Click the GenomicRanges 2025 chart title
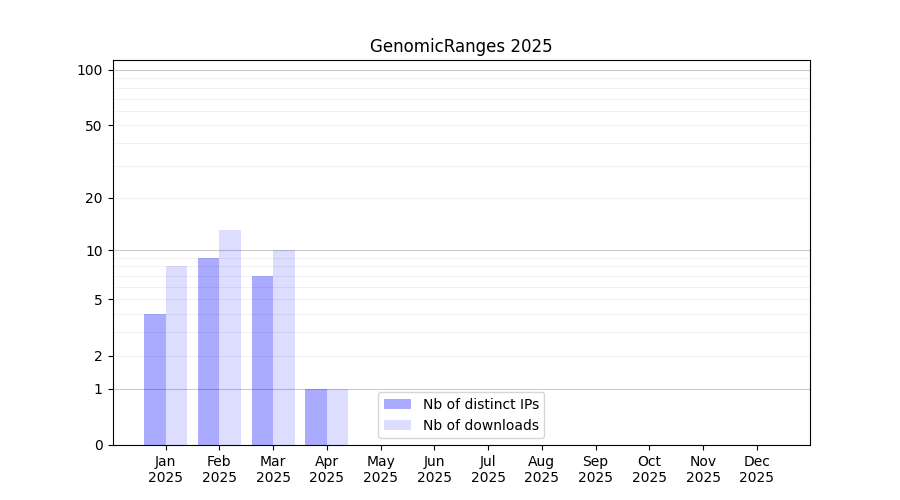 (460, 46)
